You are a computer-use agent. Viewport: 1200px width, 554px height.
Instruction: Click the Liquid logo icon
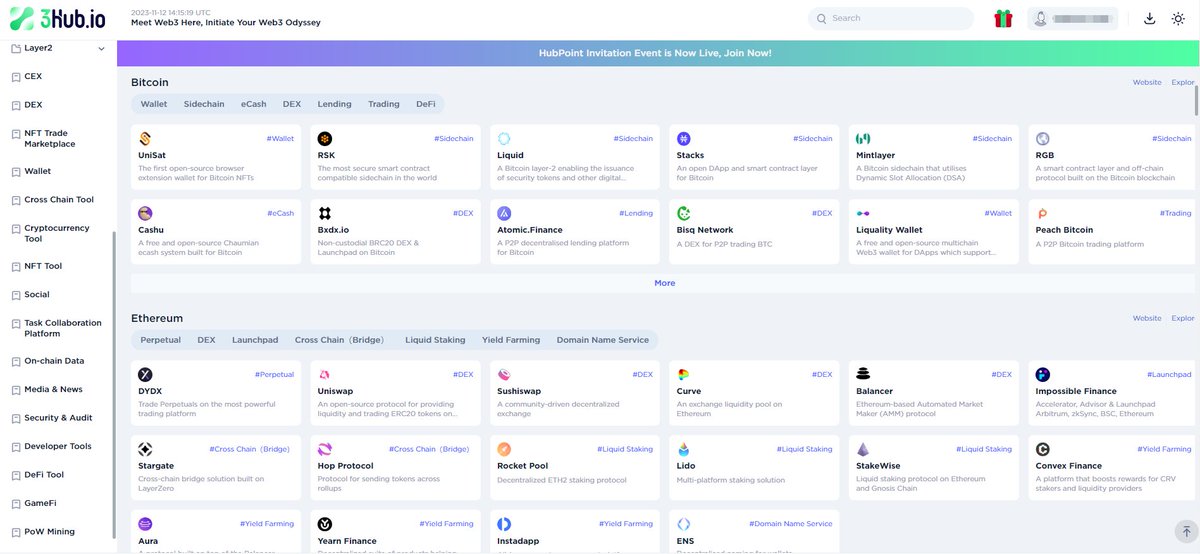504,139
